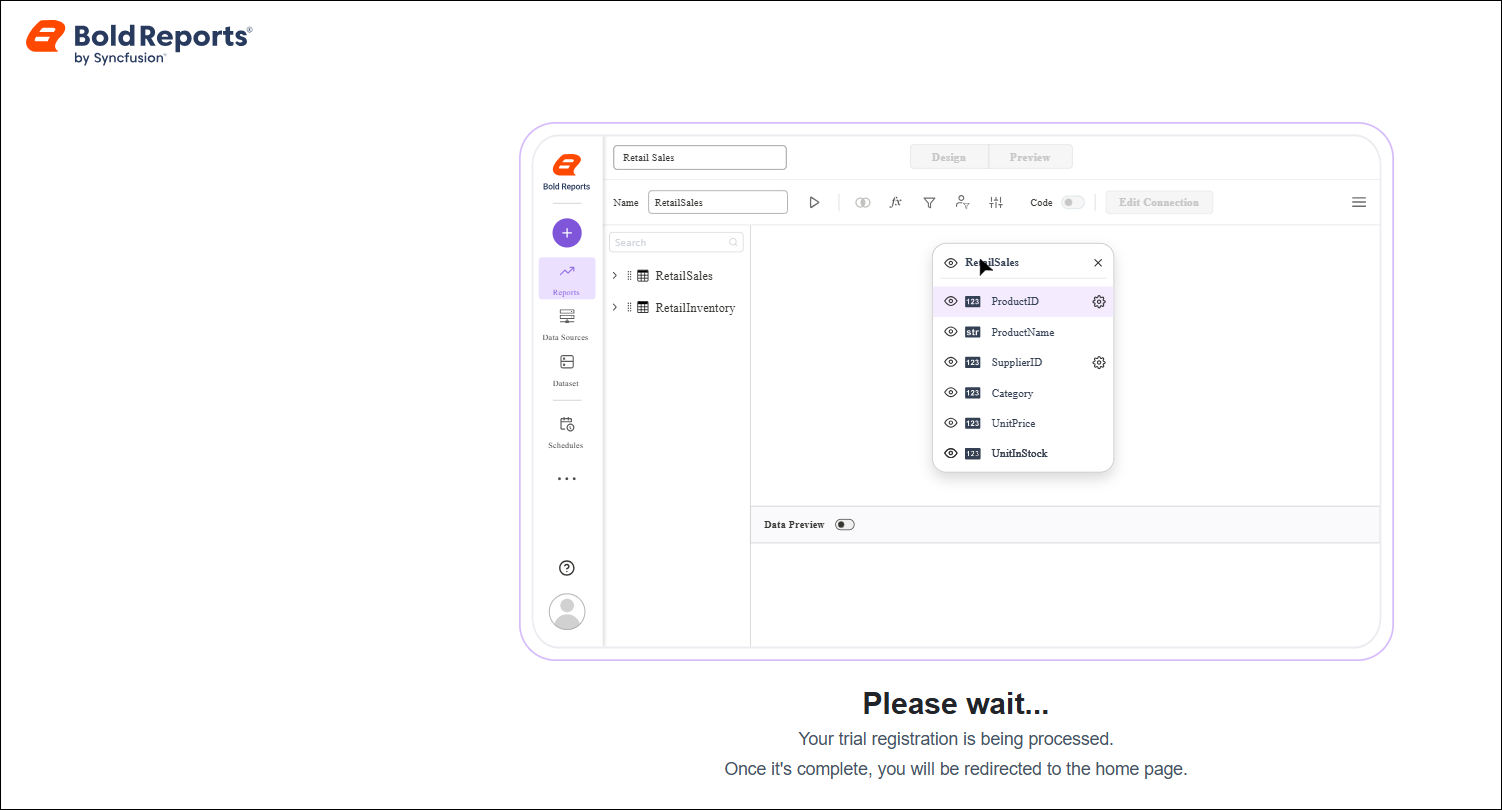Click the ProductName column name
The height and width of the screenshot is (810, 1502).
tap(1023, 332)
